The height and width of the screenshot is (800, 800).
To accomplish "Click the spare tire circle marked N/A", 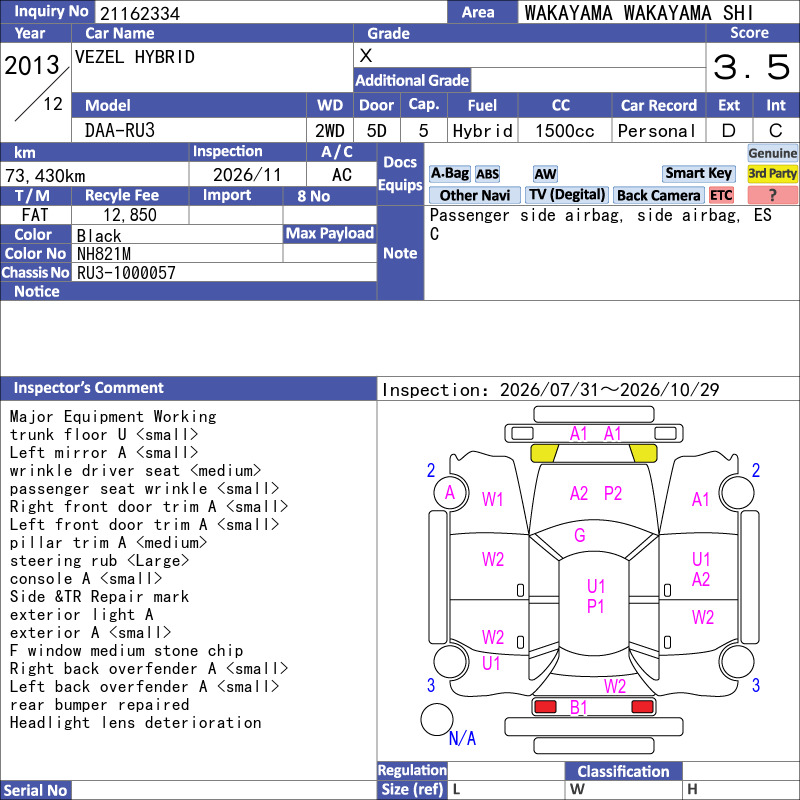I will [x=437, y=719].
